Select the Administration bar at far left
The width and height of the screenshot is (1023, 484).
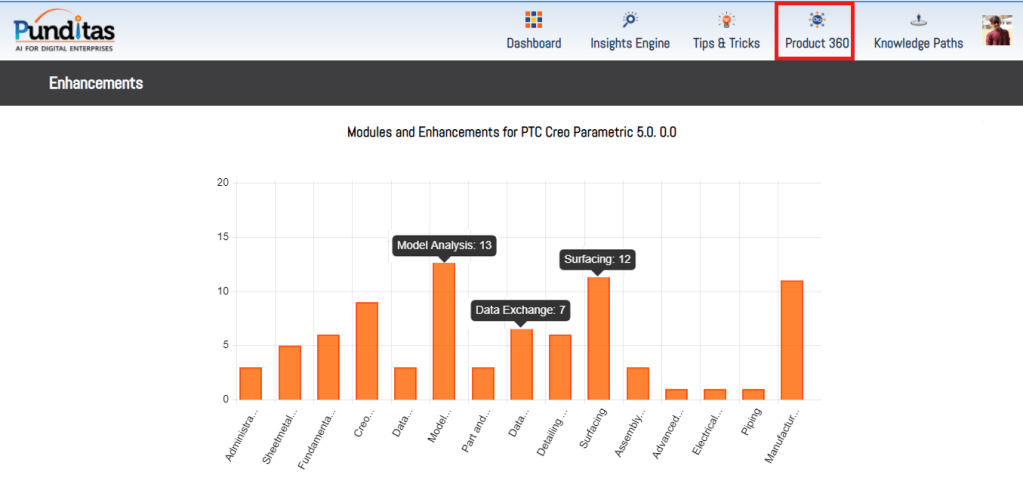[x=250, y=384]
